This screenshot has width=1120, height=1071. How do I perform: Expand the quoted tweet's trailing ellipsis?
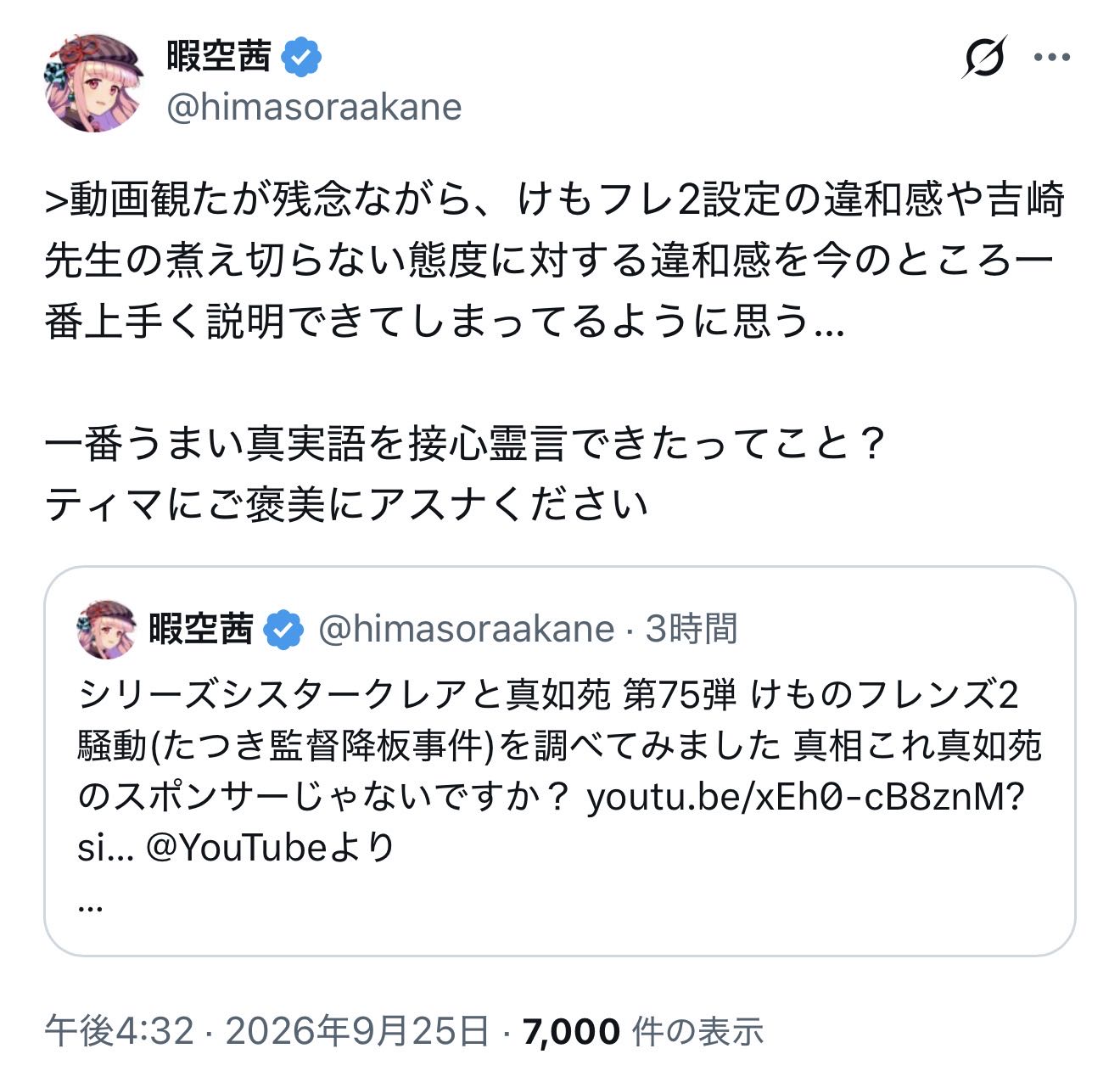click(90, 906)
